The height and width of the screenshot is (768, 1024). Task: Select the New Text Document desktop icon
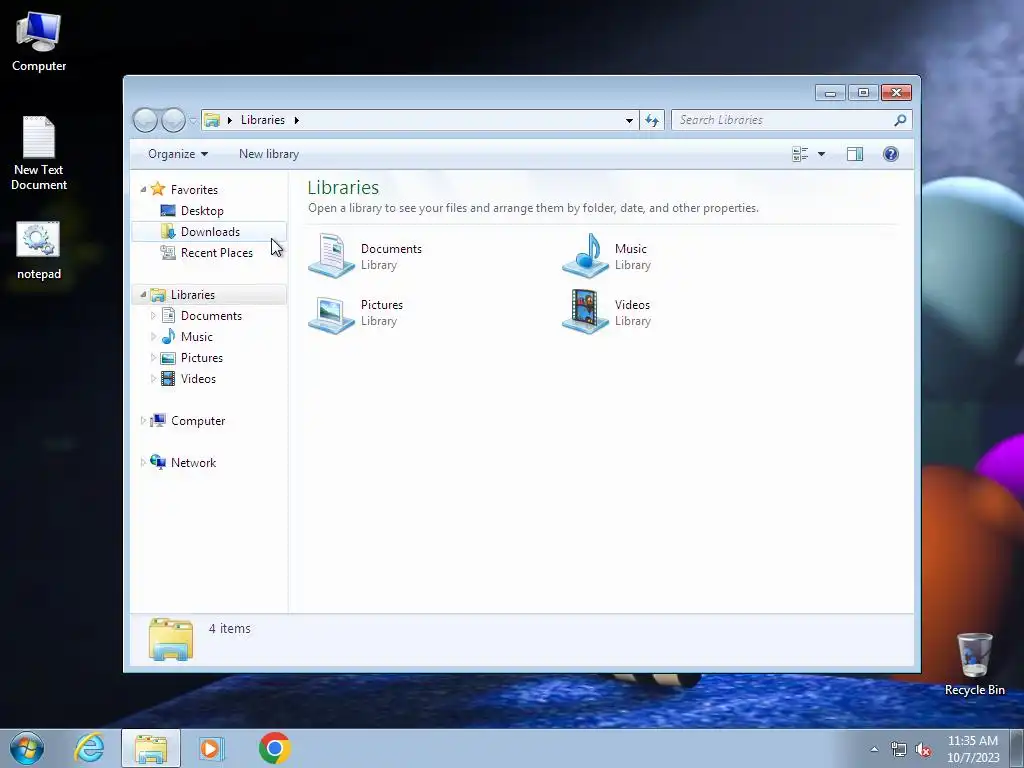tap(39, 154)
